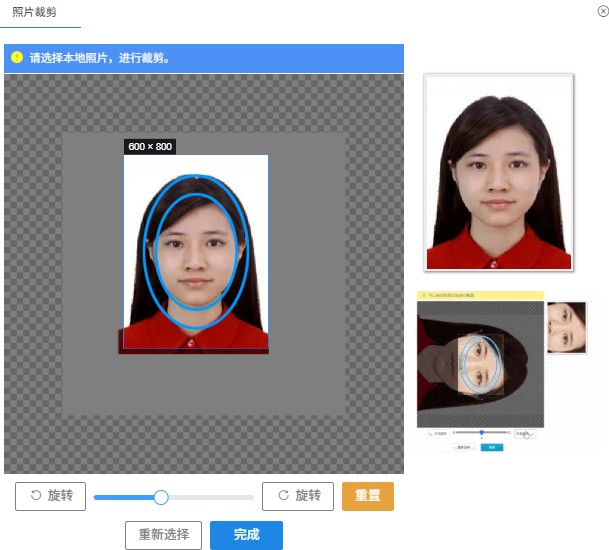
Task: Click 重新选择 to choose another photo
Action: tap(164, 535)
